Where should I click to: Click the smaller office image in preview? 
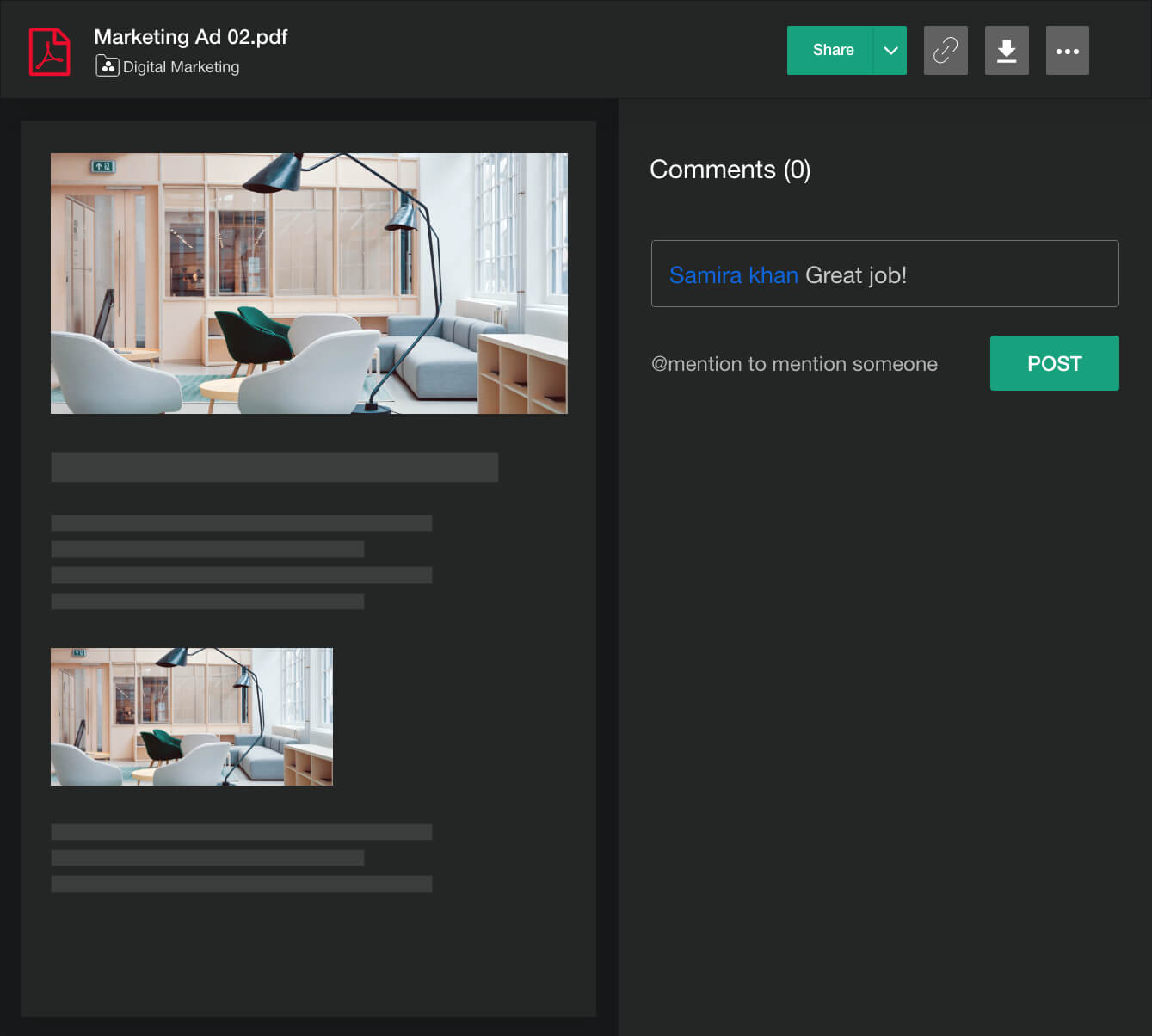click(192, 717)
